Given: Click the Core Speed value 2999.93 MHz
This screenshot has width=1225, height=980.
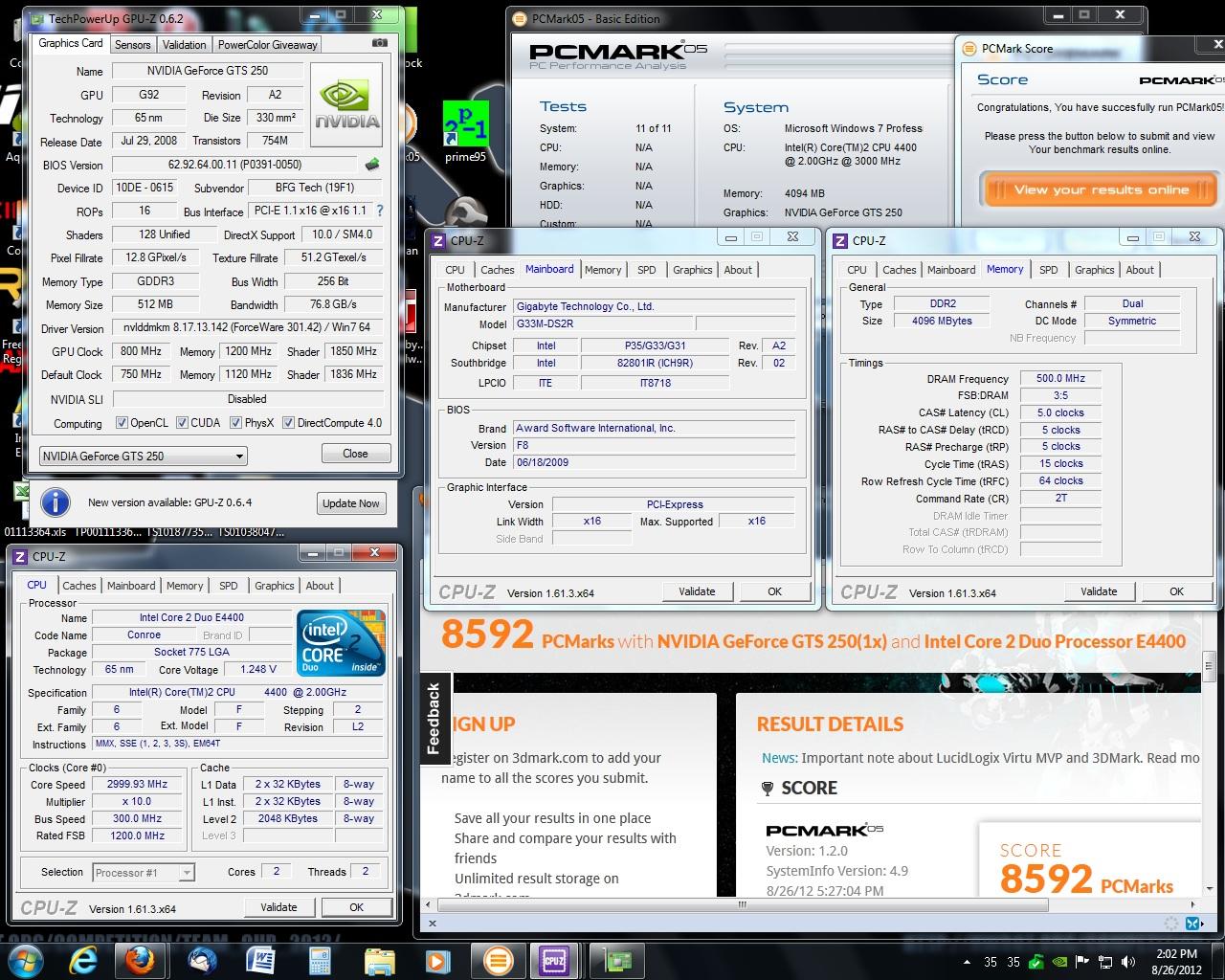Looking at the screenshot, I should (139, 784).
